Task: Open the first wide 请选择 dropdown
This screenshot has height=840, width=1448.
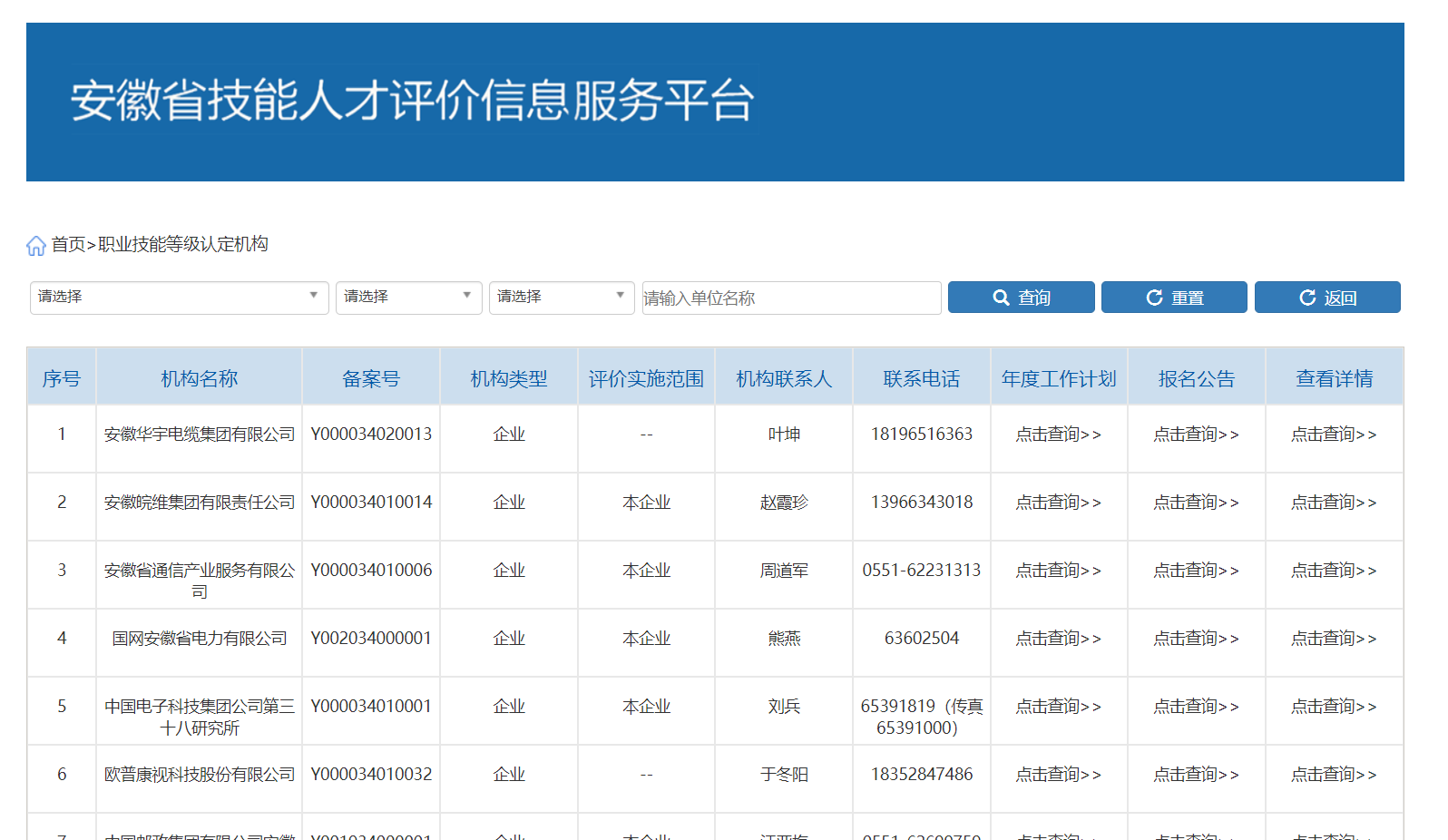Action: (x=179, y=297)
